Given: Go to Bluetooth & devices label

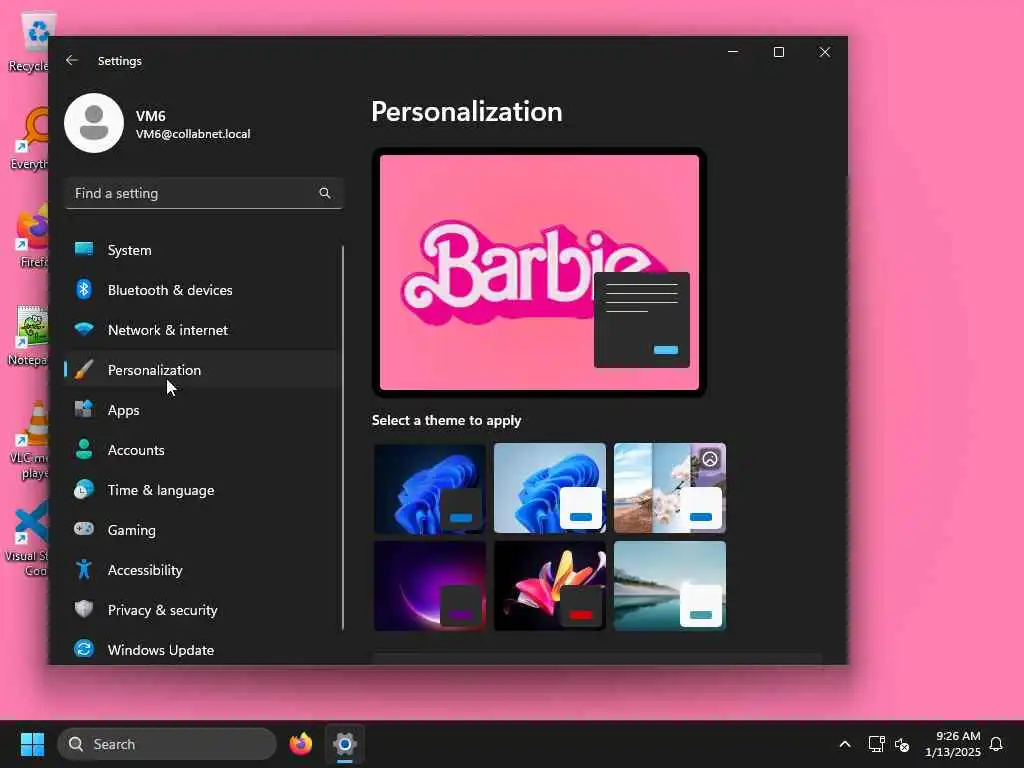Looking at the screenshot, I should [170, 290].
